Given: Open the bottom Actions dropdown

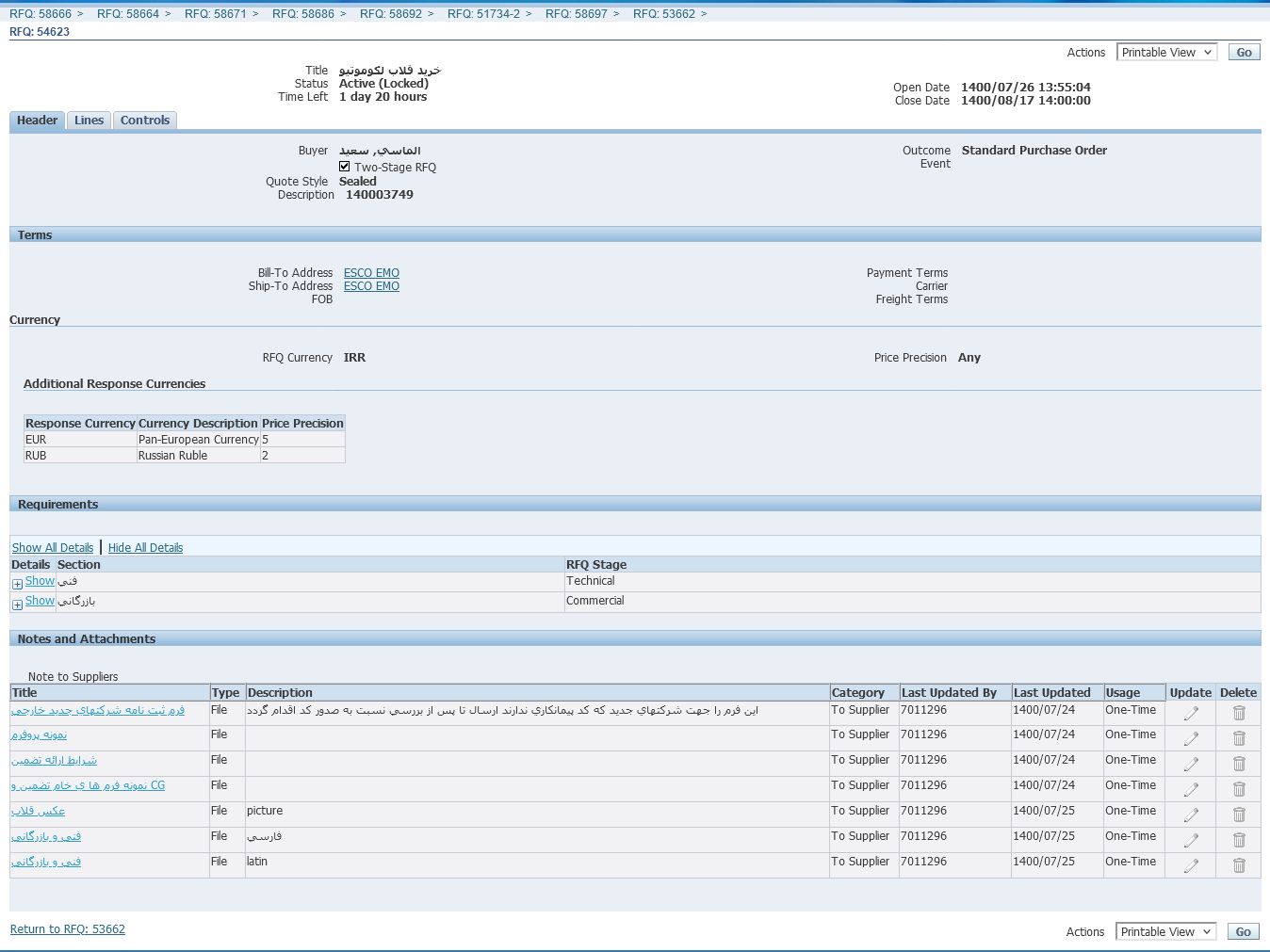Looking at the screenshot, I should click(x=1165, y=932).
